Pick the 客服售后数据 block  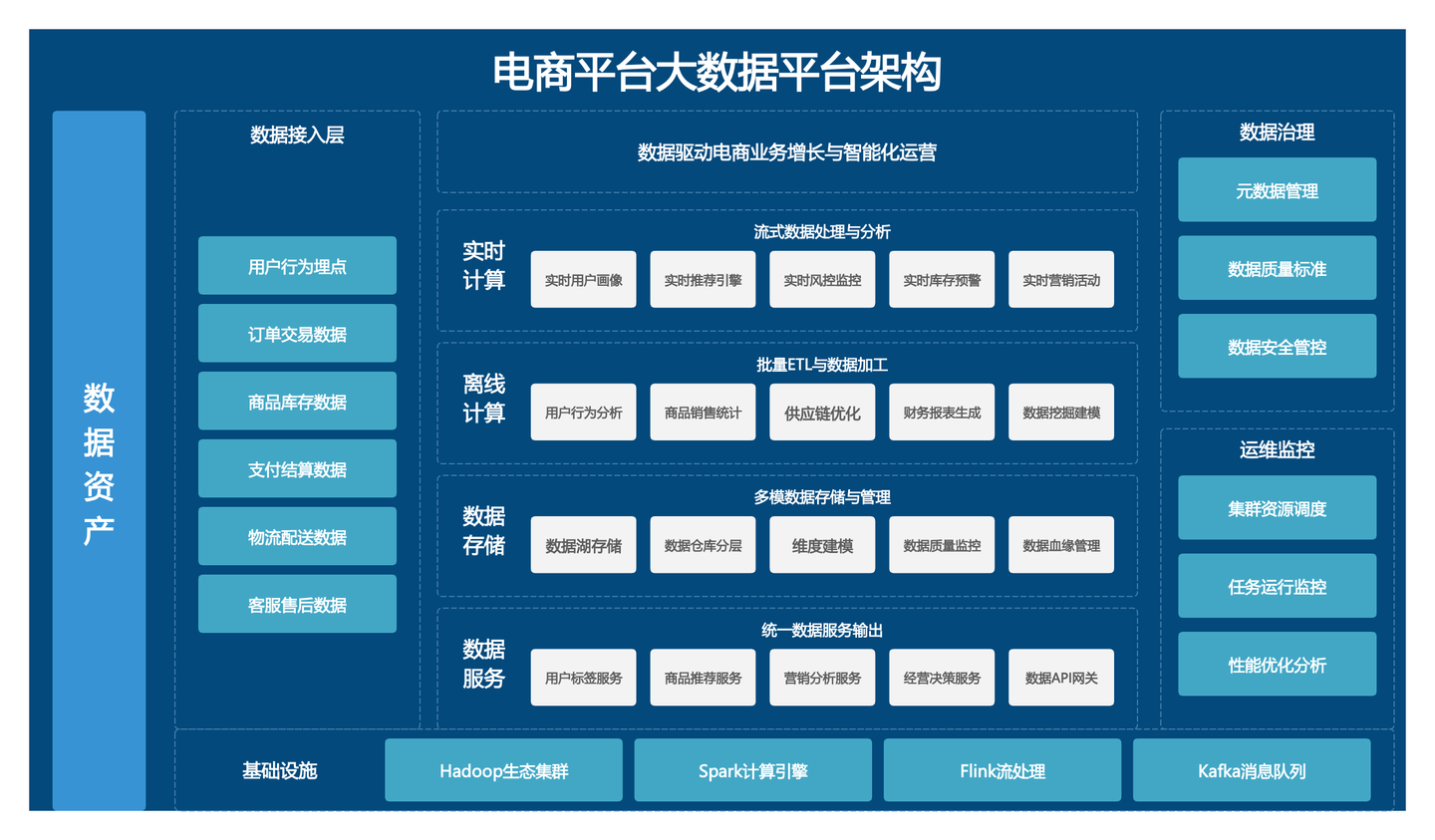(x=297, y=605)
